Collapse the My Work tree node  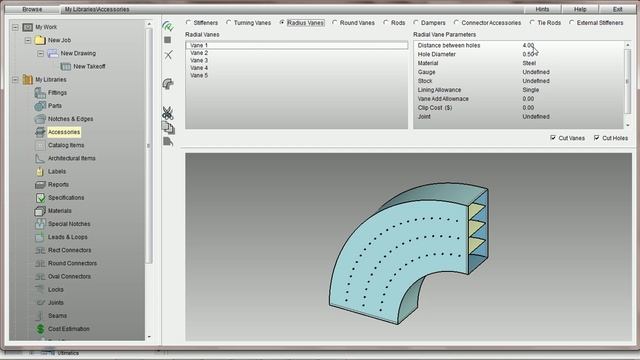(x=15, y=27)
